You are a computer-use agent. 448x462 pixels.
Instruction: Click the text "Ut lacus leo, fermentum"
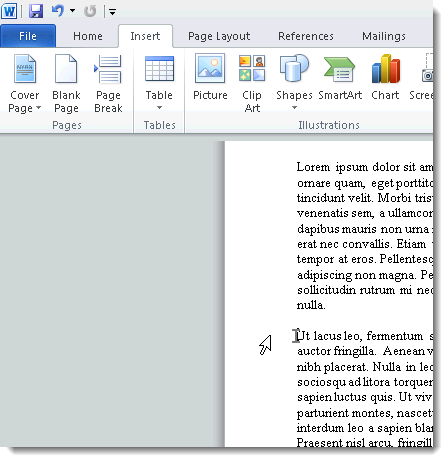[x=360, y=336]
